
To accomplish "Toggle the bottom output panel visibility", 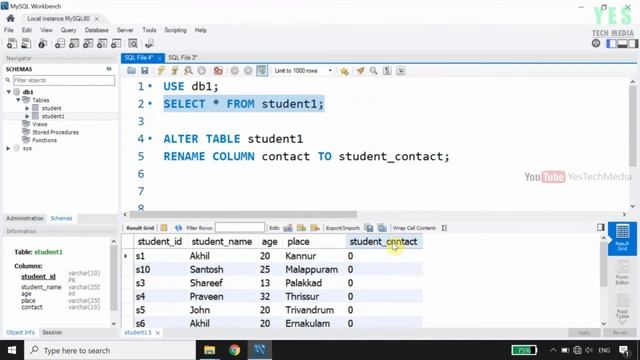I will coord(622,44).
